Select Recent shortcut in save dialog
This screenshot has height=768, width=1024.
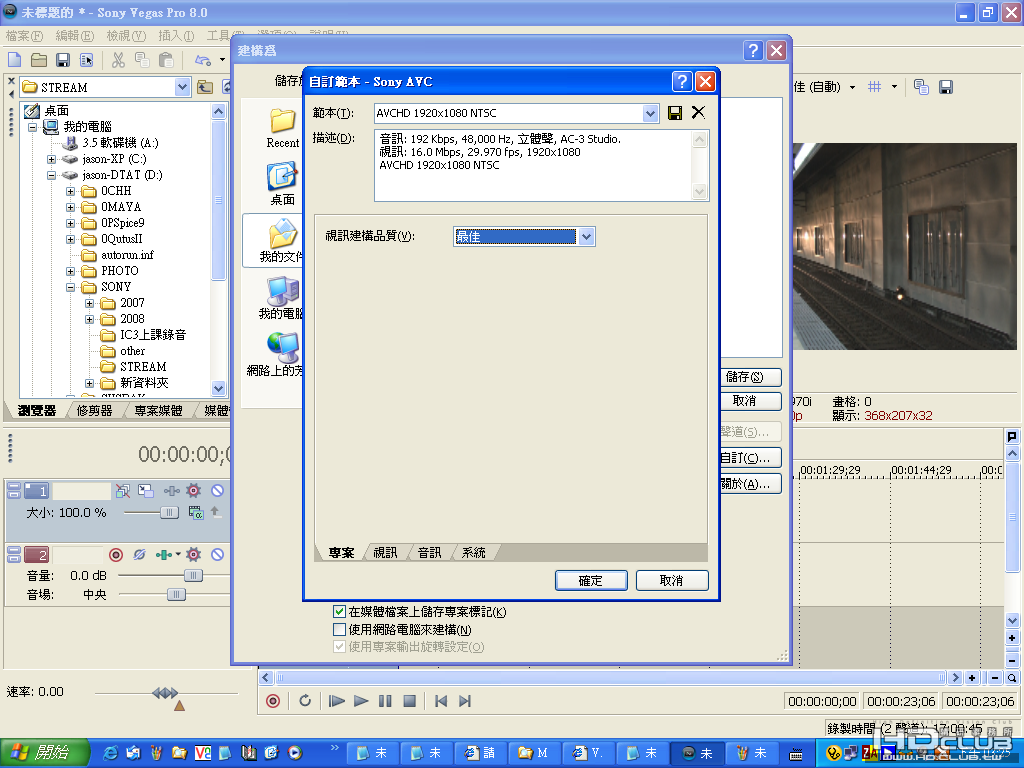pos(282,128)
